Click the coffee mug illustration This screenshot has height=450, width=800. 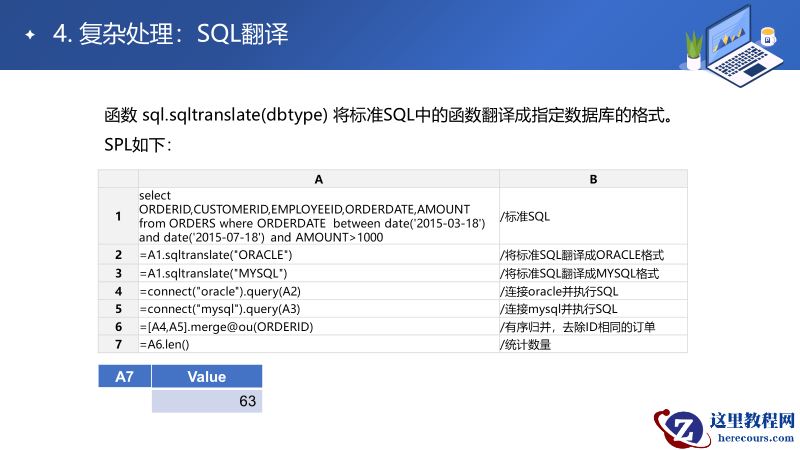tap(768, 37)
